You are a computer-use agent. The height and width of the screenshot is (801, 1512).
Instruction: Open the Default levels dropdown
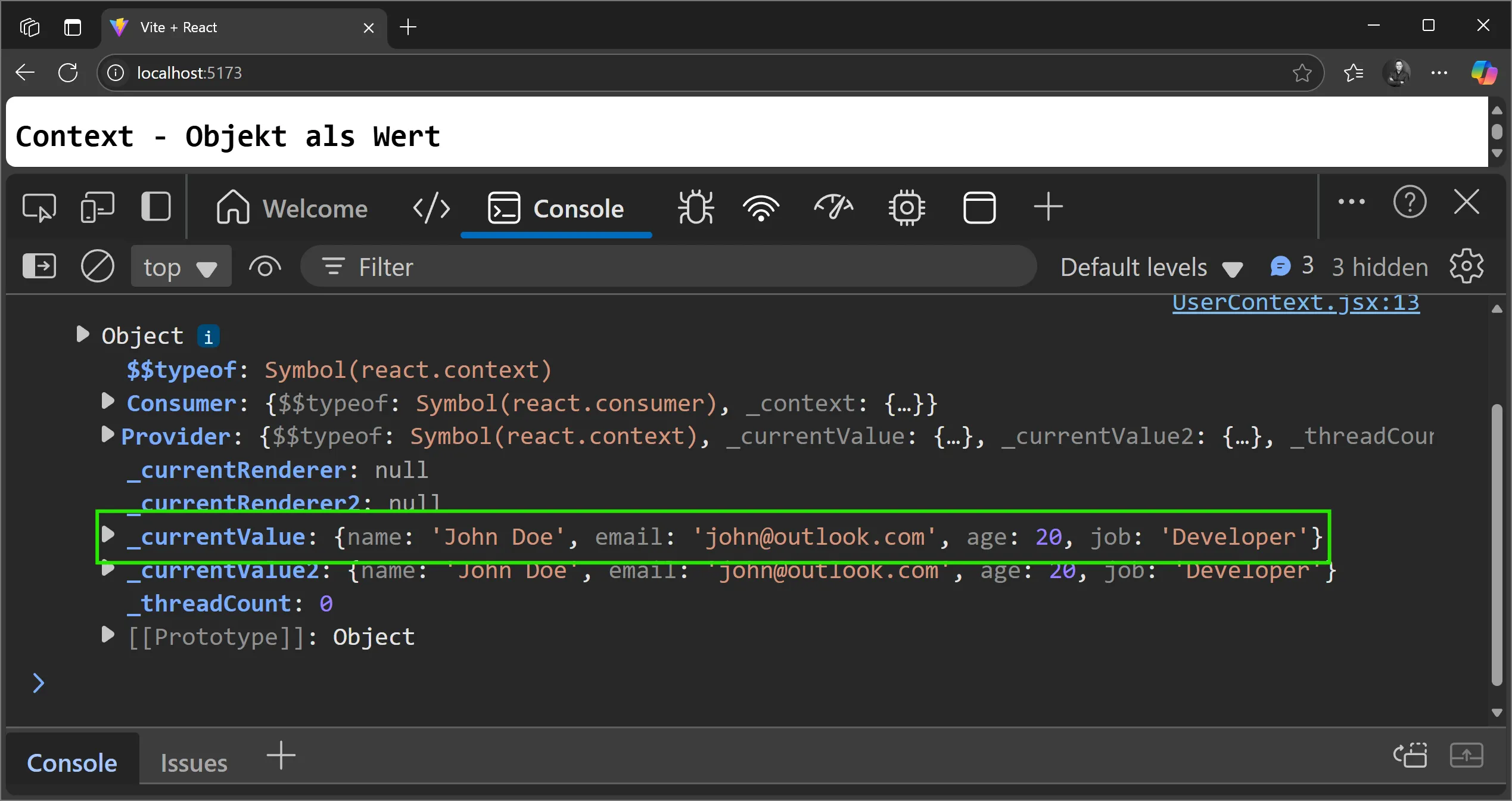[x=1152, y=267]
